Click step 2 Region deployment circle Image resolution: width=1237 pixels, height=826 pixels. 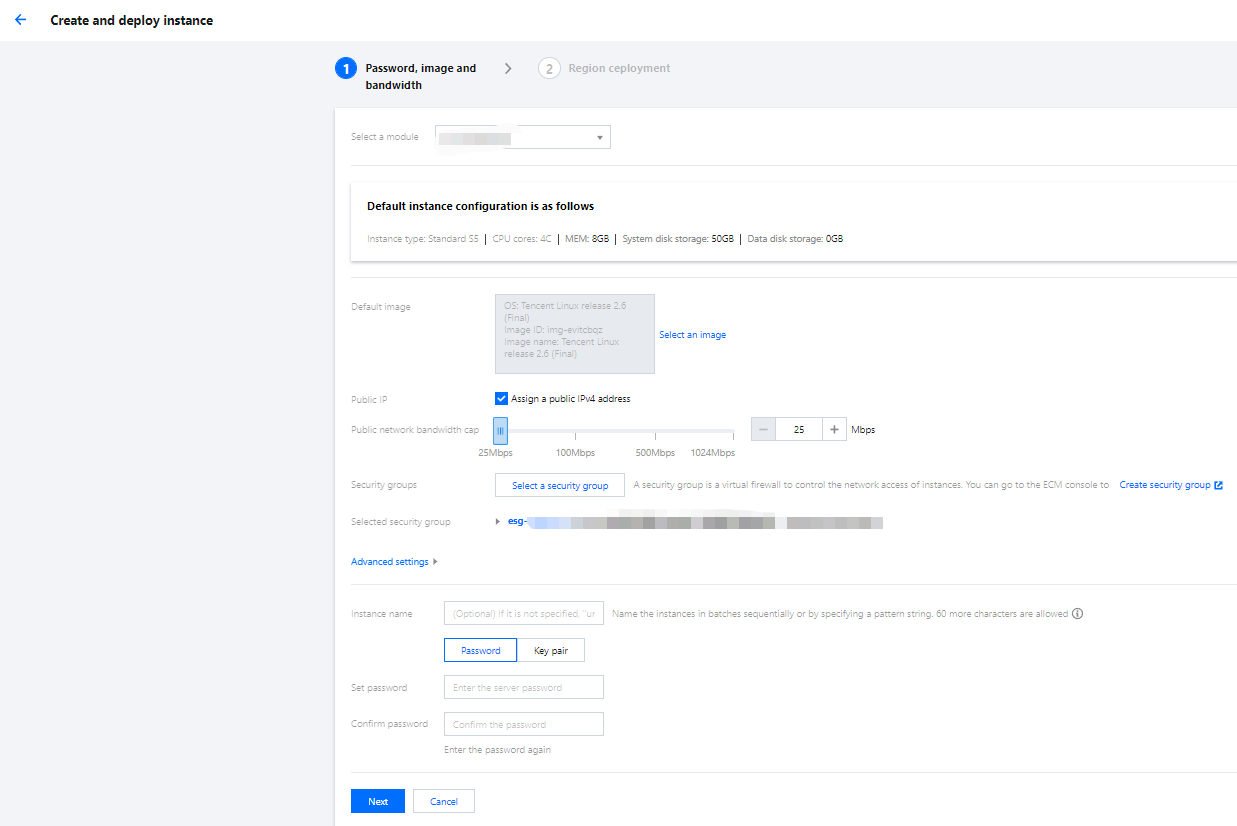click(549, 68)
